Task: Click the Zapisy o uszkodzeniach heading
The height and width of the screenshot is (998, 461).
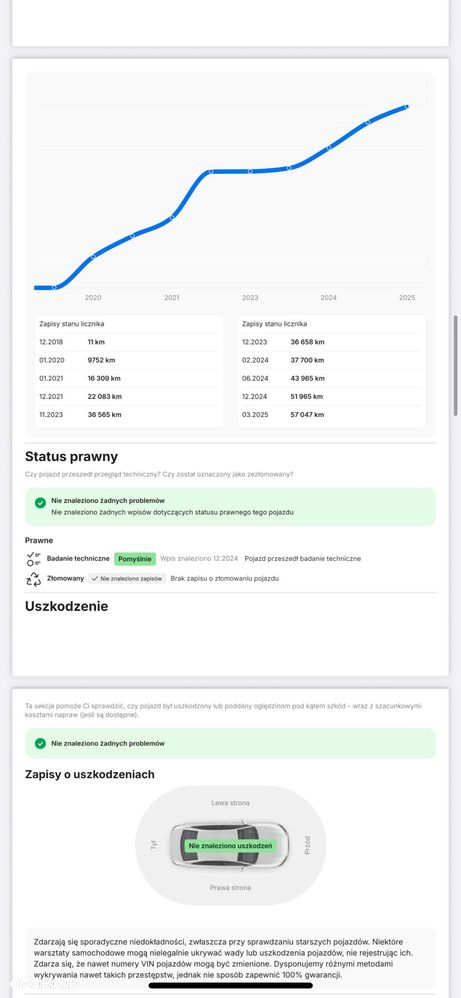Action: [x=90, y=775]
